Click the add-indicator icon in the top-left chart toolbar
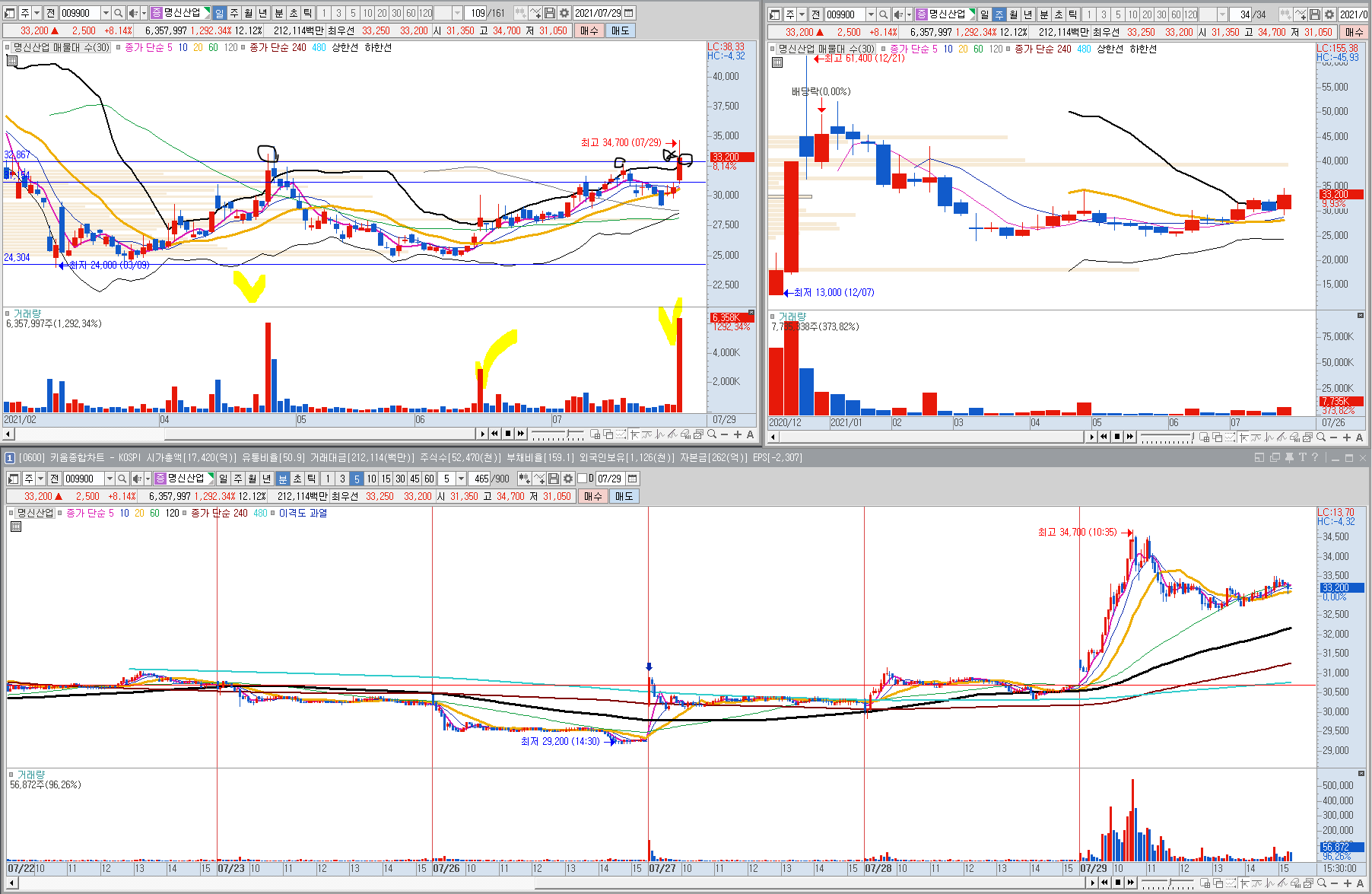The image size is (1372, 894). pos(536,13)
